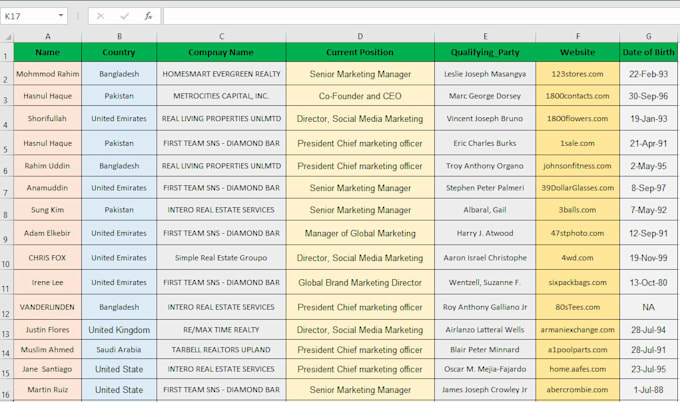This screenshot has width=680, height=403.
Task: Open Insert Function fx icon
Action: tap(148, 16)
